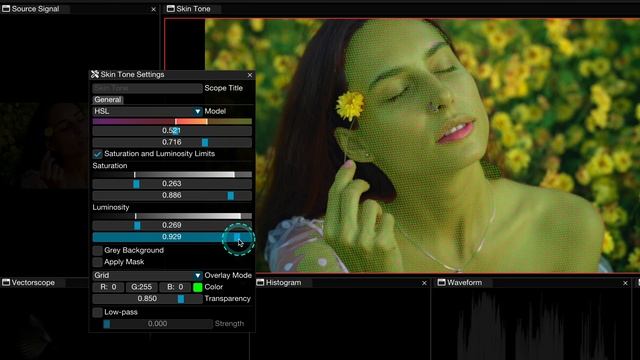Close the Histogram panel
Screen dimensions: 640x360
tap(424, 283)
